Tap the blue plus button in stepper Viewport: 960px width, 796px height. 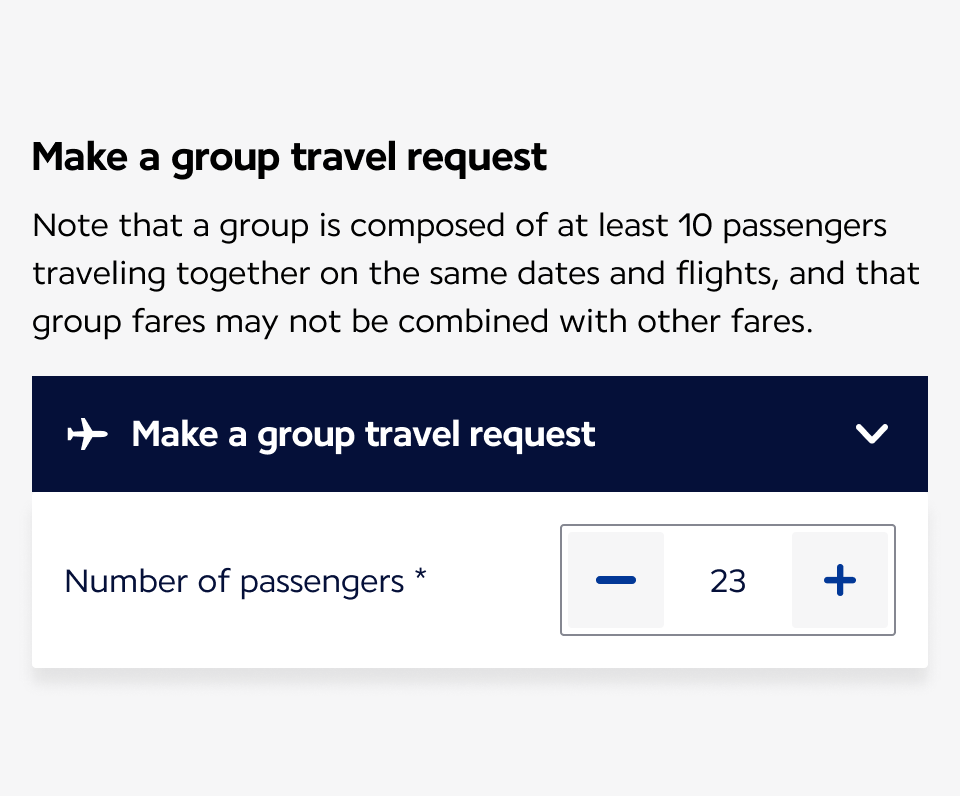[839, 580]
